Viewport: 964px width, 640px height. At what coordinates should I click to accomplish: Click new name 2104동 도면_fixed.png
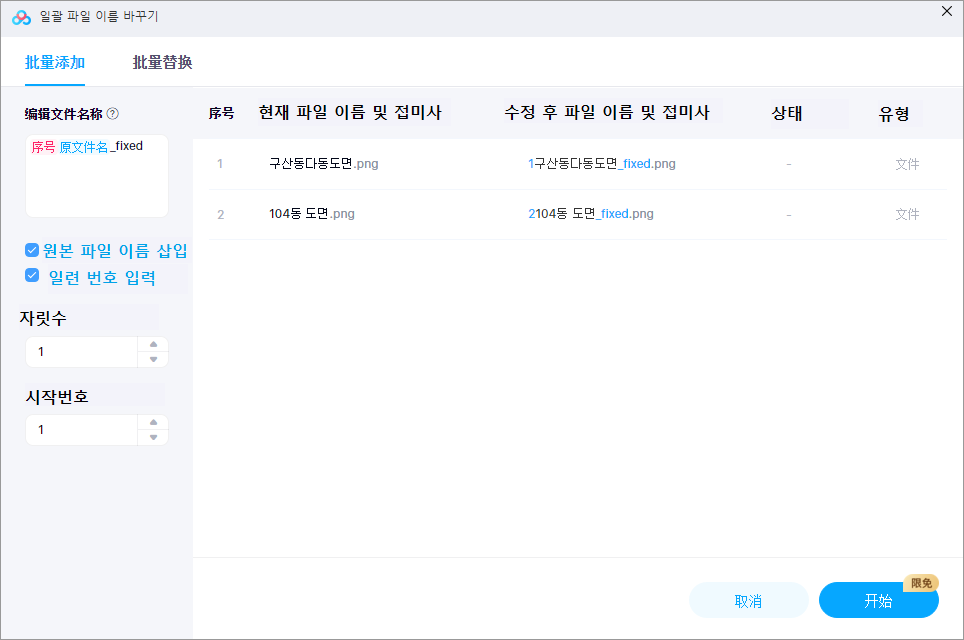coord(591,214)
